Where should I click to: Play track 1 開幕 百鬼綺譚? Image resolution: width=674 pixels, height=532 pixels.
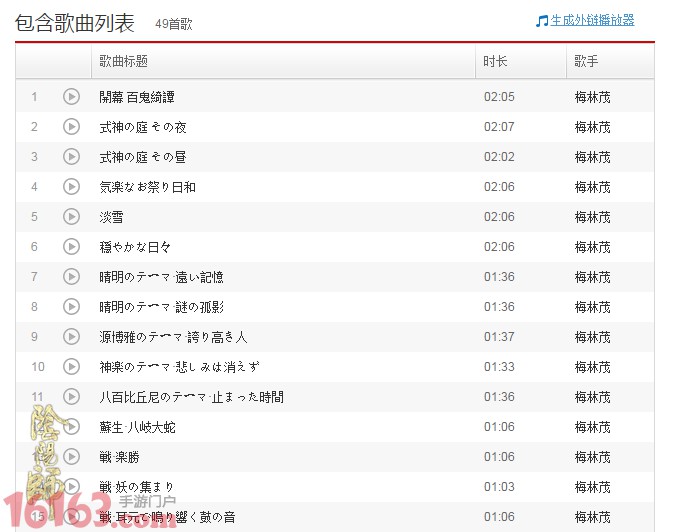click(x=71, y=96)
